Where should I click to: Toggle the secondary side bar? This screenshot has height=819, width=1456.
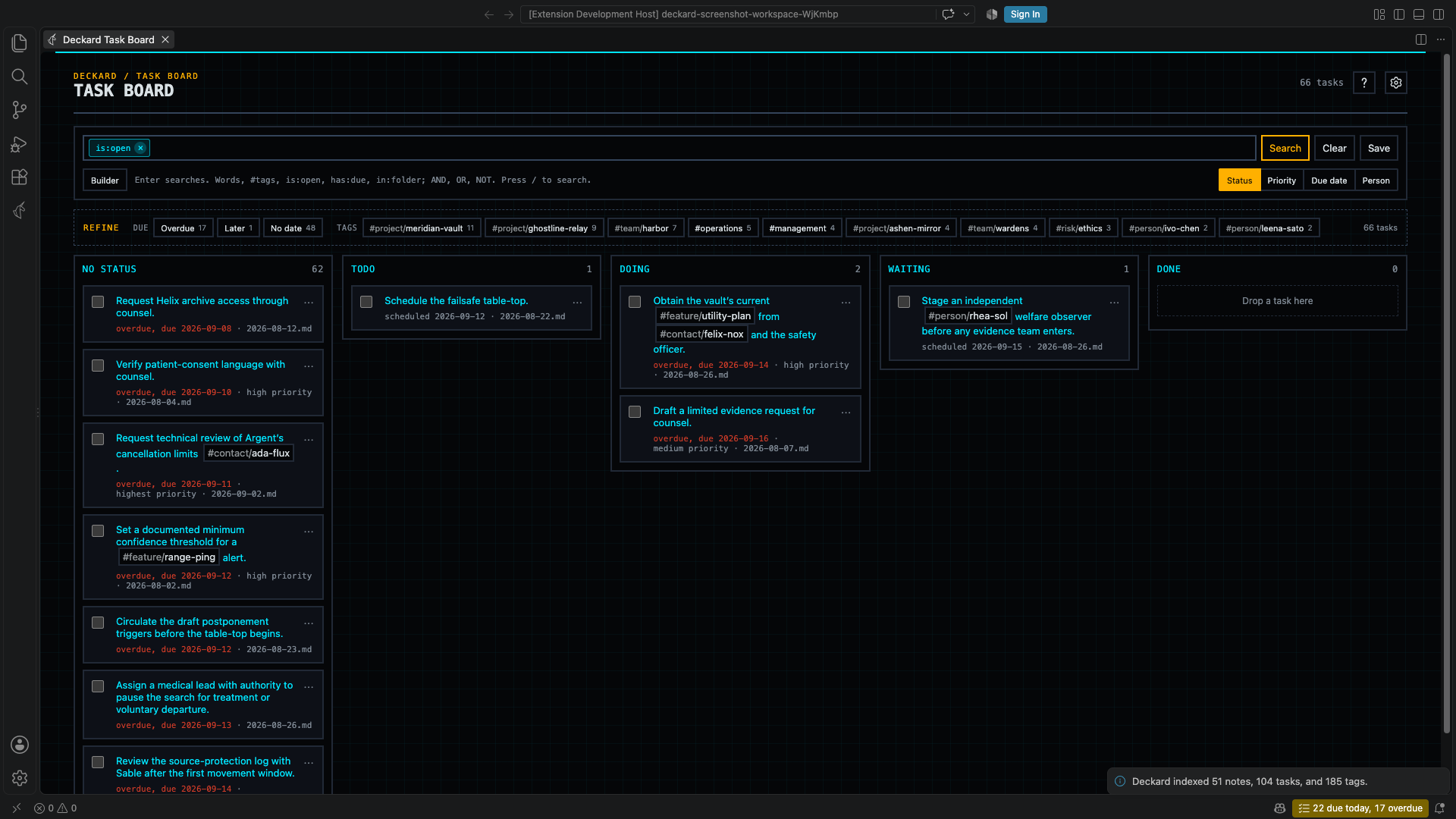point(1439,14)
